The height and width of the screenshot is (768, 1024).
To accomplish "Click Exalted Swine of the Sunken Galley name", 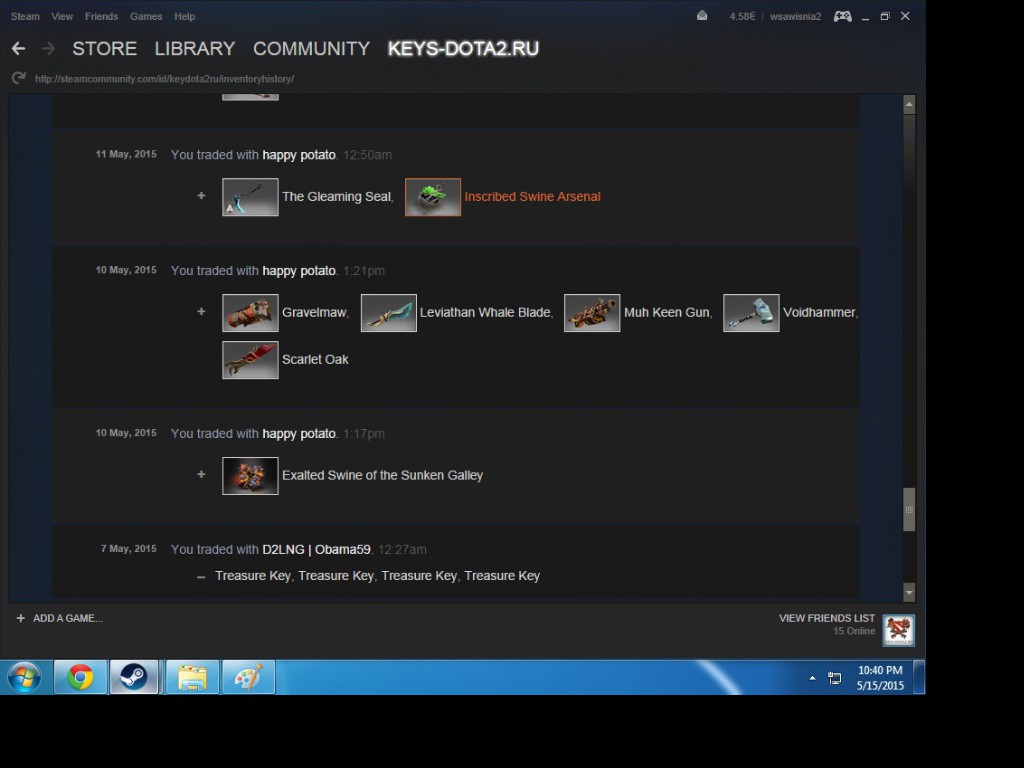I will [x=382, y=475].
